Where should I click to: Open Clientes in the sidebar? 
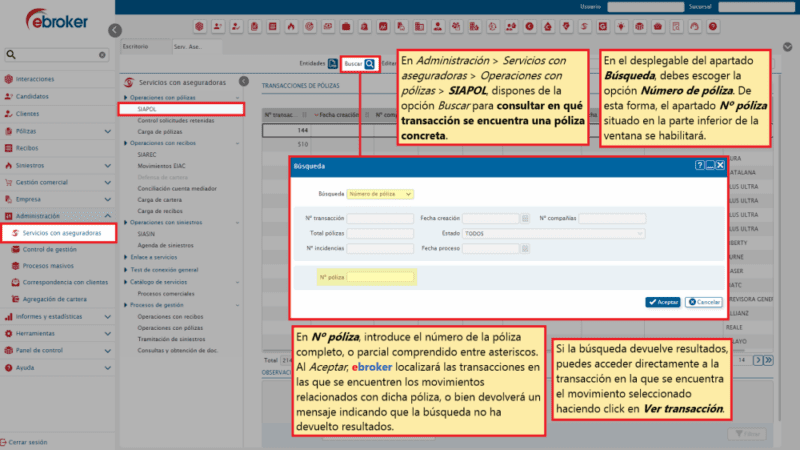click(x=27, y=114)
